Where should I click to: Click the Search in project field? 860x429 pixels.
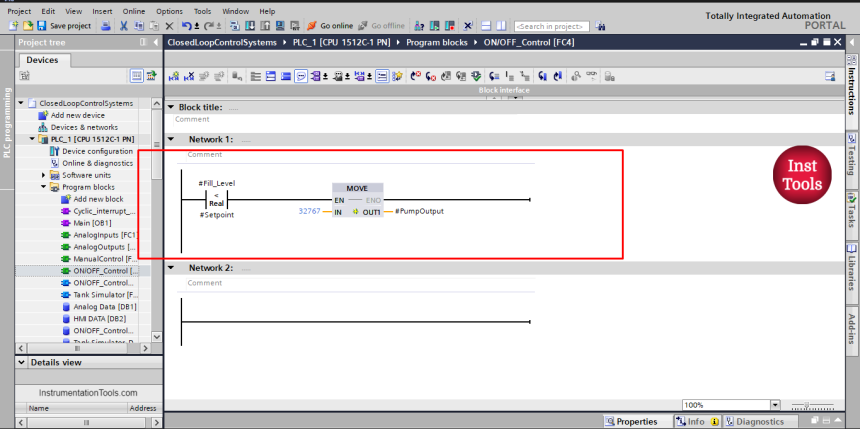click(551, 26)
